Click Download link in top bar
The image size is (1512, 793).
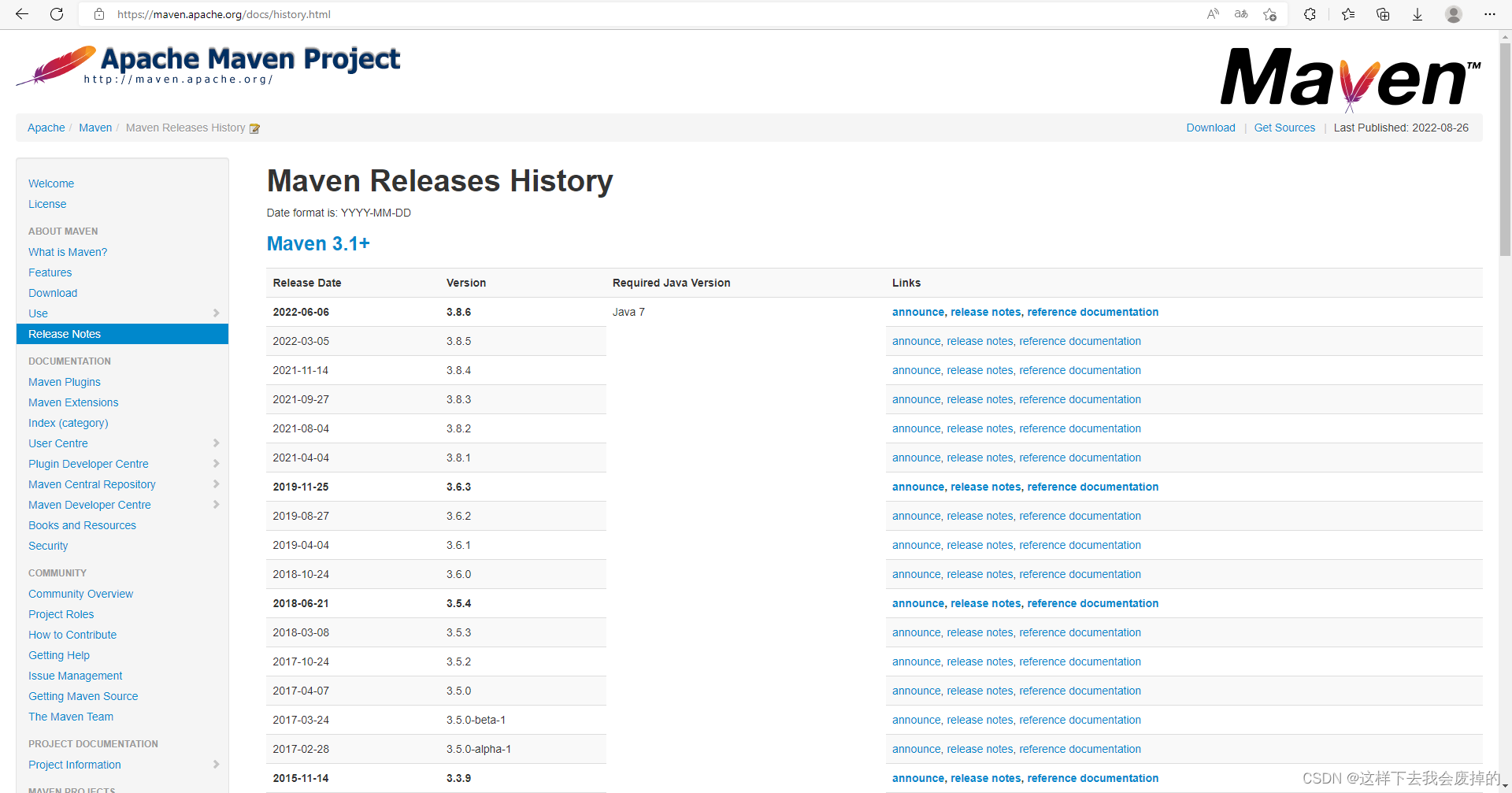point(1210,128)
